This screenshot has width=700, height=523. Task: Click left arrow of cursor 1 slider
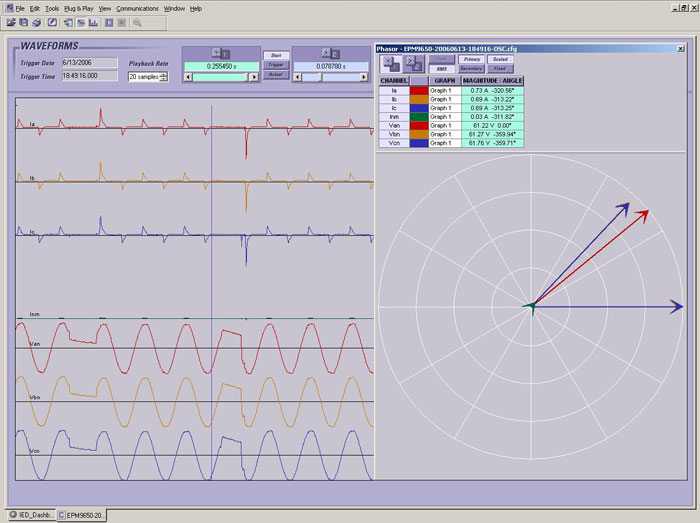pos(188,77)
